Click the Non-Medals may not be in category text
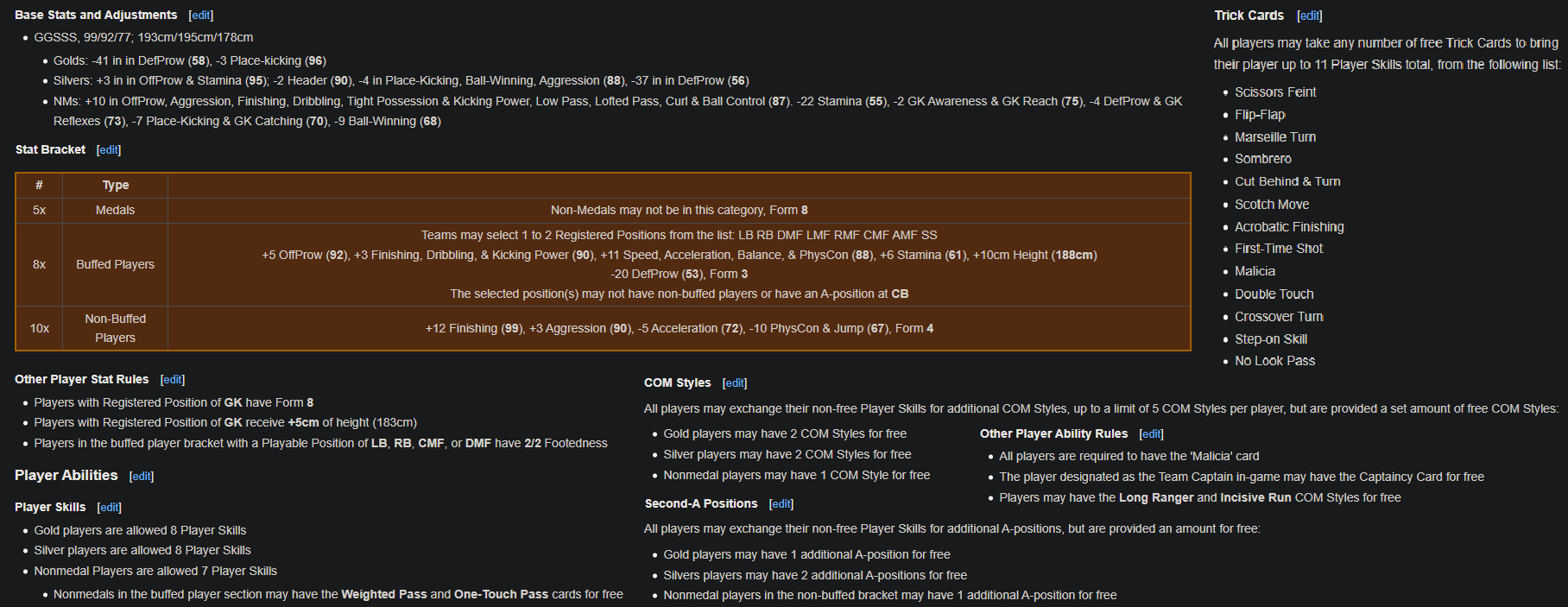This screenshot has height=607, width=1568. coord(680,210)
